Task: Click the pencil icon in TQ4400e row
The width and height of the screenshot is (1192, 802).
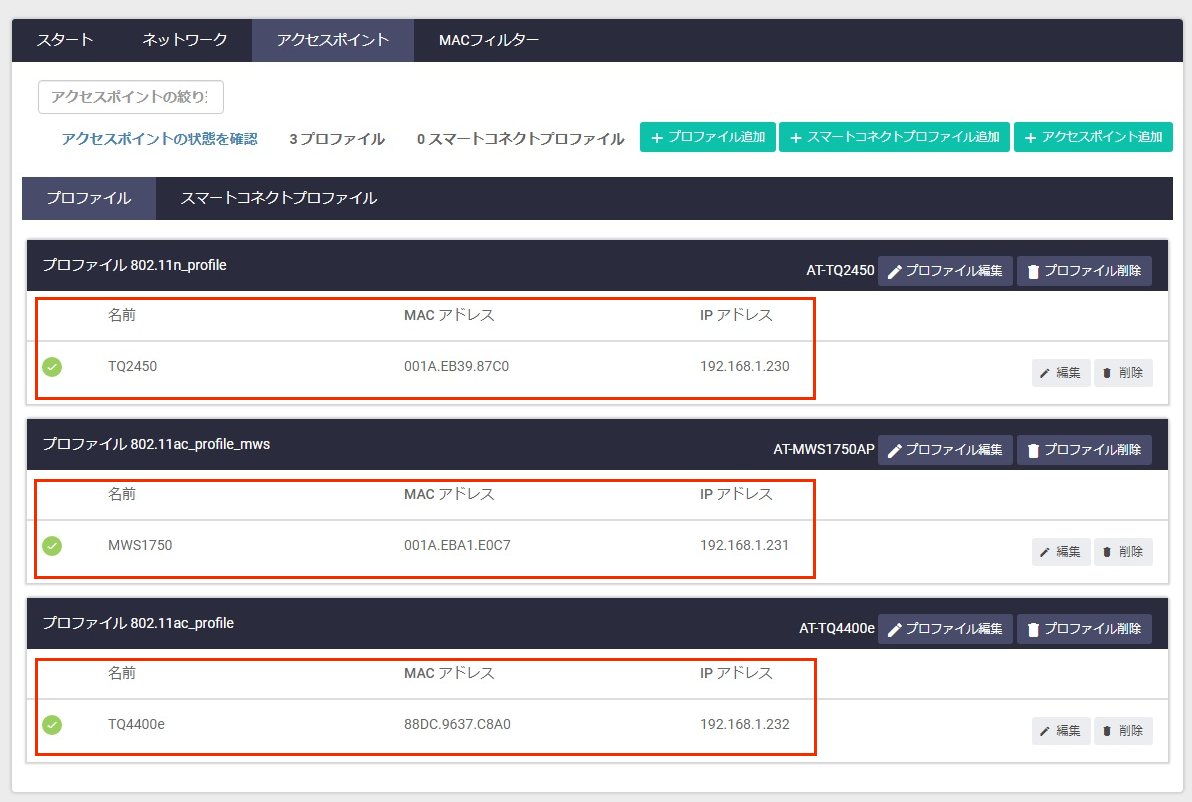Action: click(x=1045, y=731)
